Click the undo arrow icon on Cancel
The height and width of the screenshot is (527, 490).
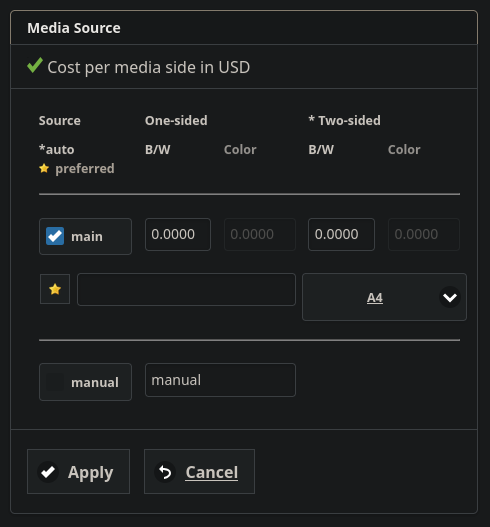point(165,472)
